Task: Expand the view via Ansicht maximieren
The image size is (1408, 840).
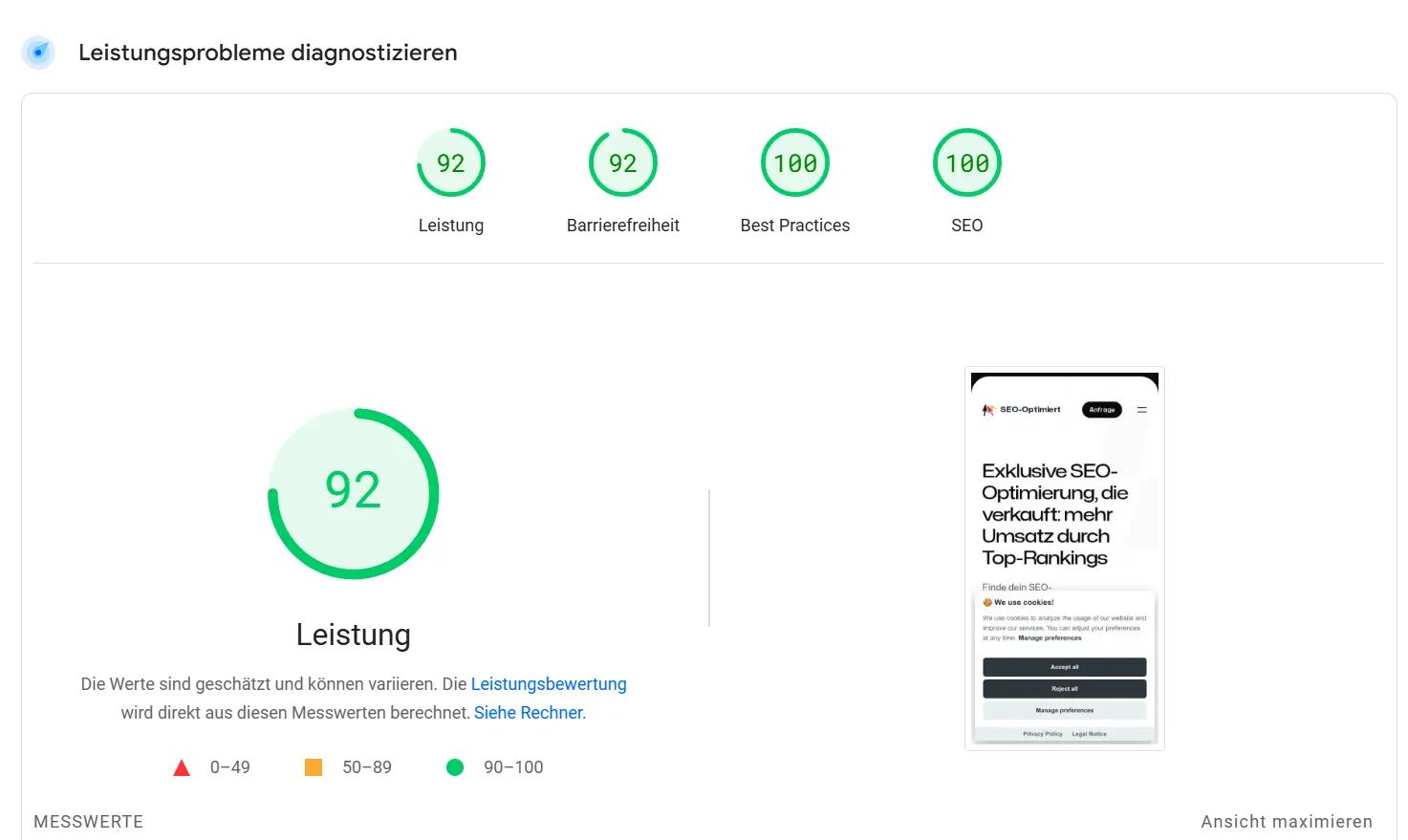Action: coord(1286,821)
